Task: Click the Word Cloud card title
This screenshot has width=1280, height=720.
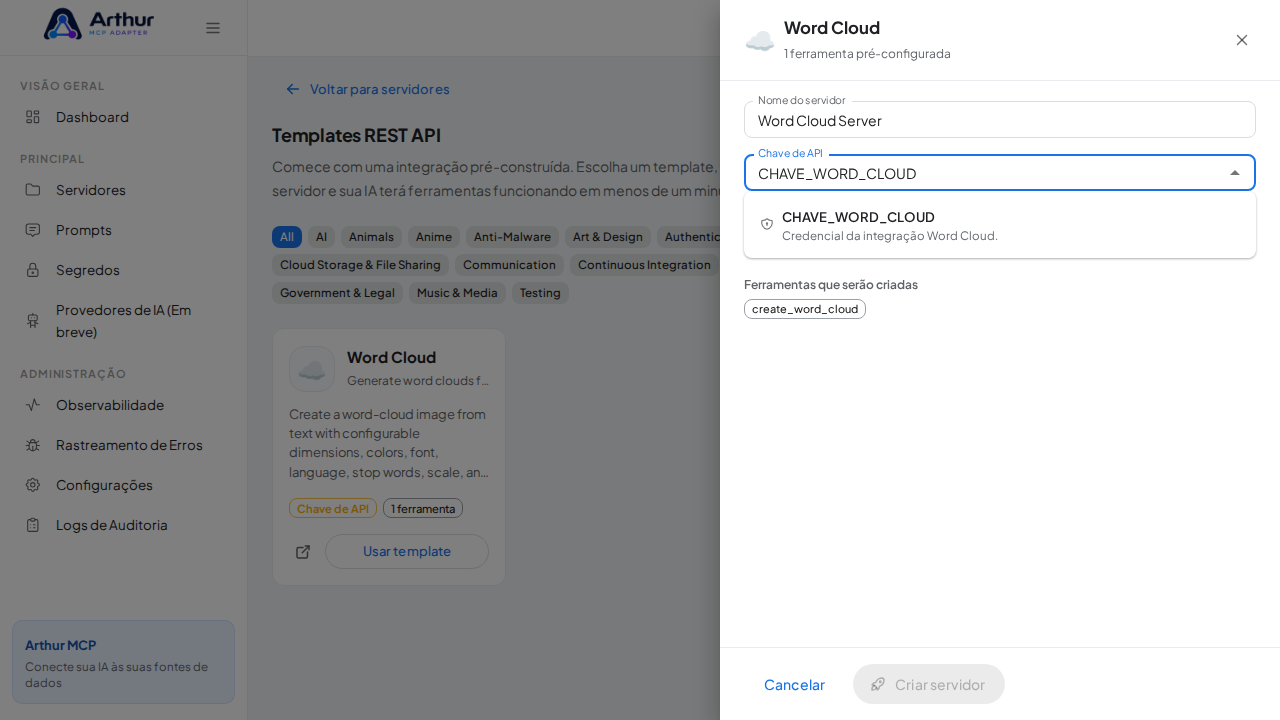Action: tap(391, 357)
